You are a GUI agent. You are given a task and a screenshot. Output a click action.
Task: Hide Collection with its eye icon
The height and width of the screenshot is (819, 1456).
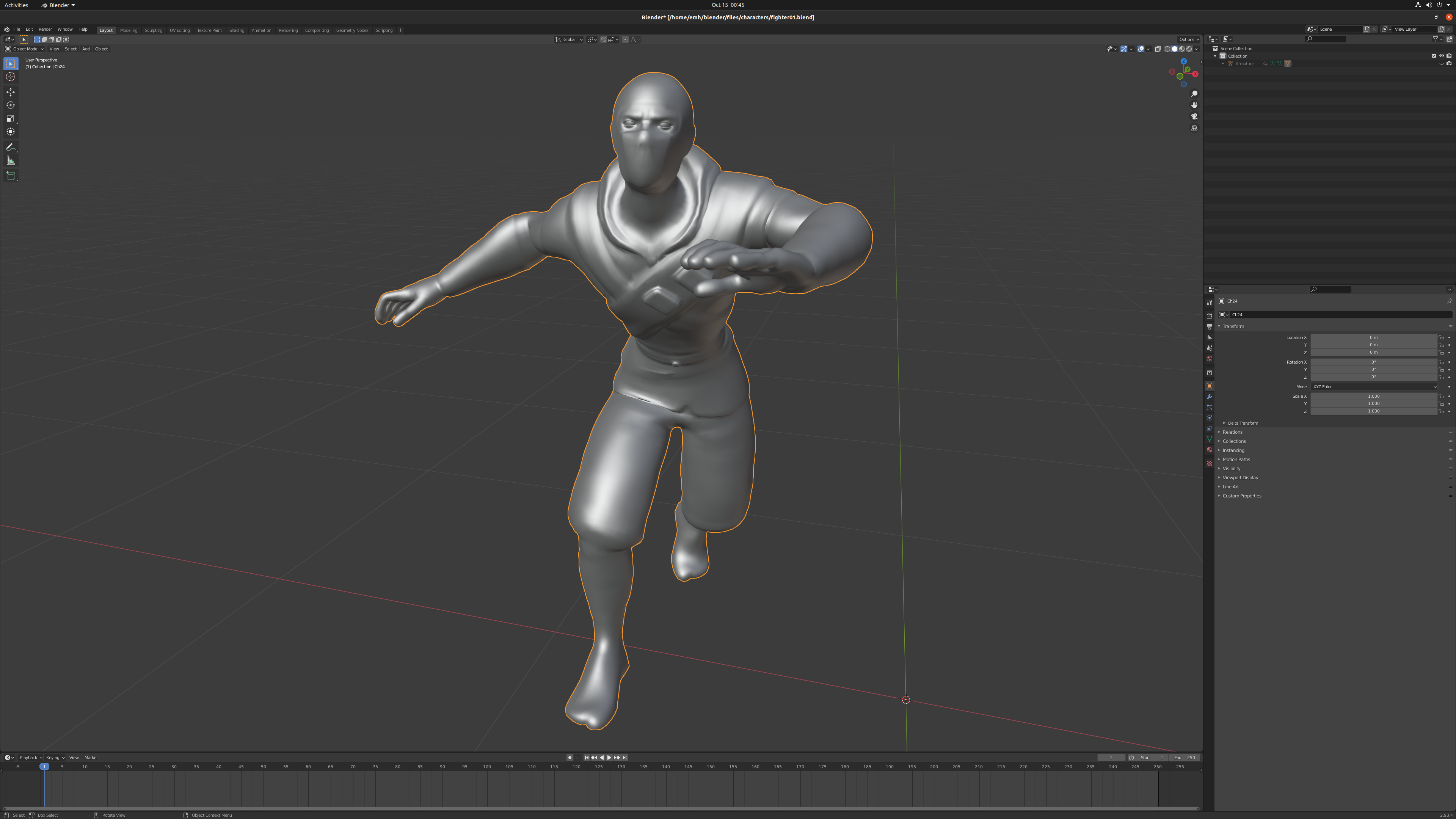(1441, 56)
